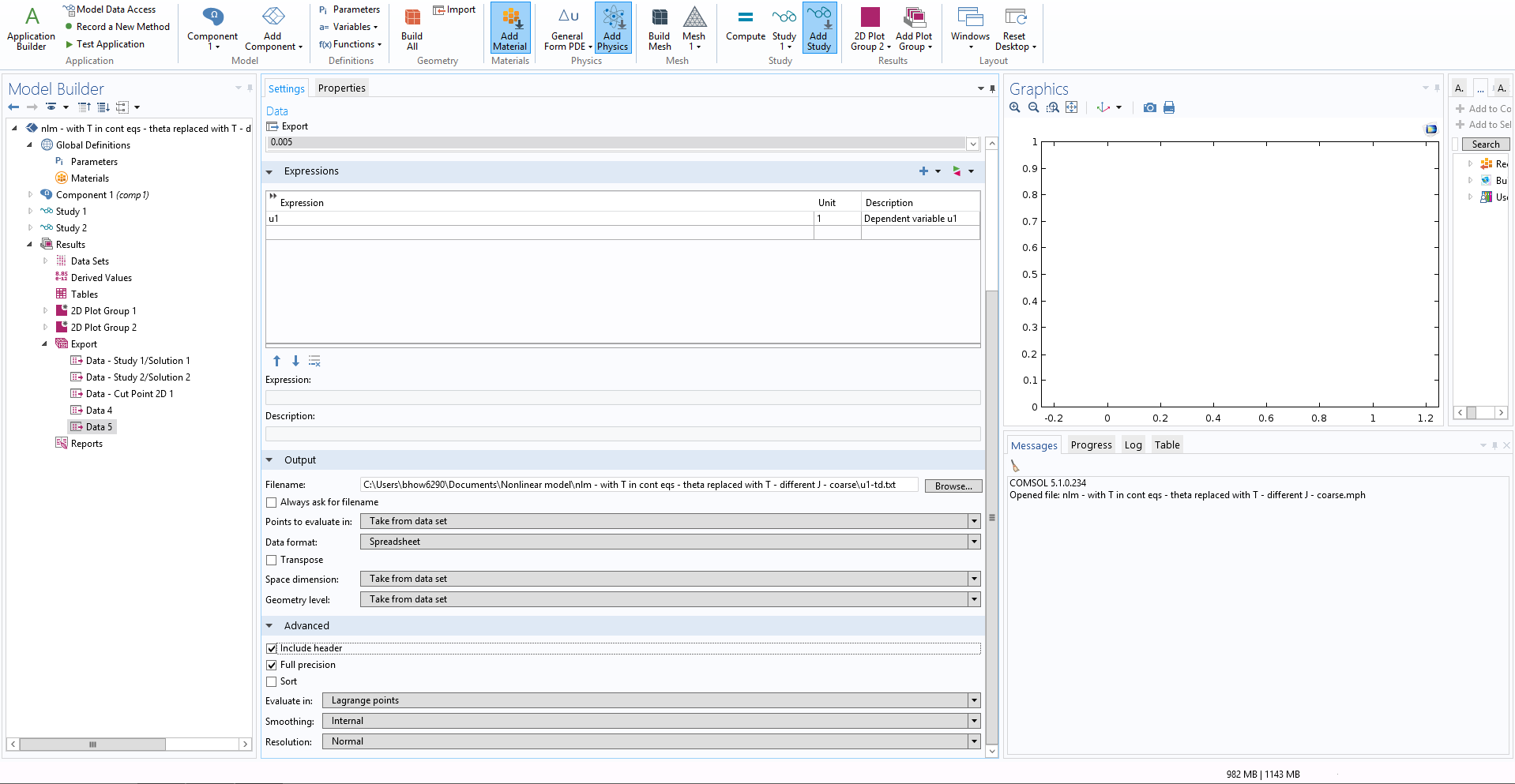Open the Data format dropdown

(669, 542)
